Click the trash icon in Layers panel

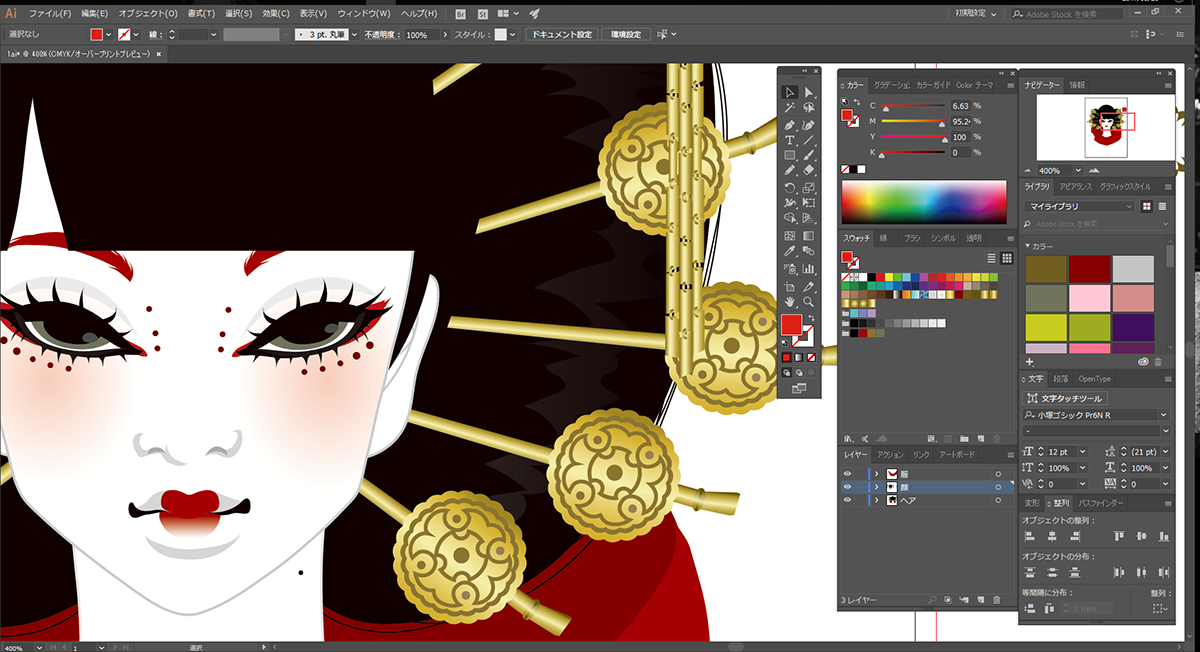[x=996, y=600]
